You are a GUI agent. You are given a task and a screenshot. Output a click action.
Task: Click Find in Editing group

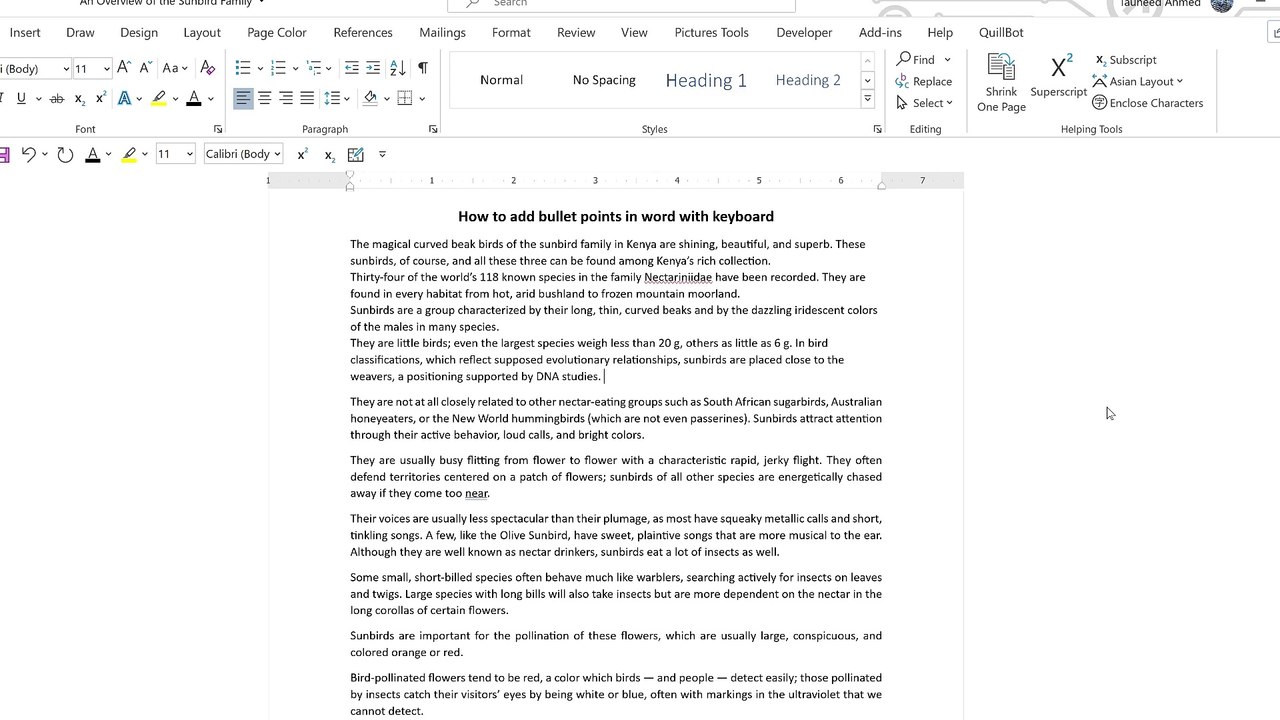916,59
